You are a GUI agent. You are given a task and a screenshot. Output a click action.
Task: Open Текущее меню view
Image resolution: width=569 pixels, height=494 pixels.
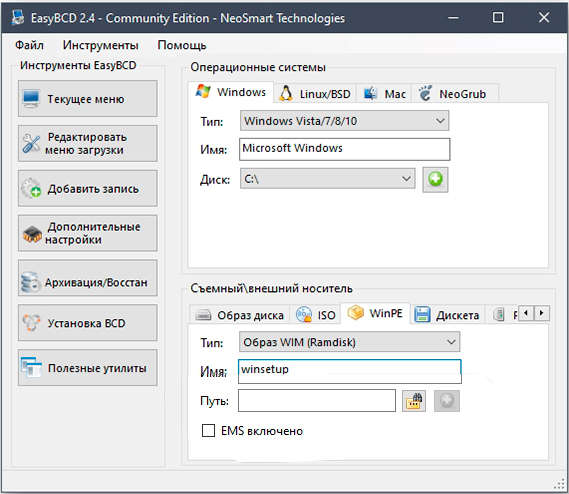(88, 99)
